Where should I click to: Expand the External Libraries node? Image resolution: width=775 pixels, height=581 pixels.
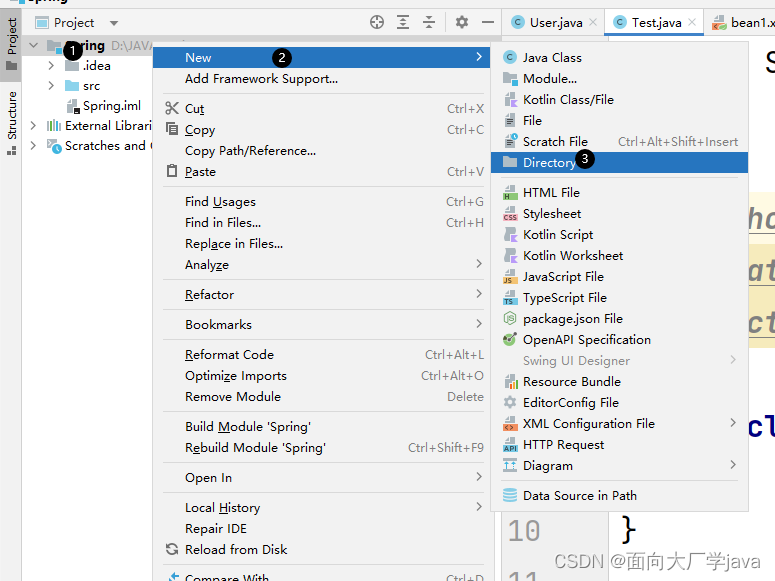point(33,126)
